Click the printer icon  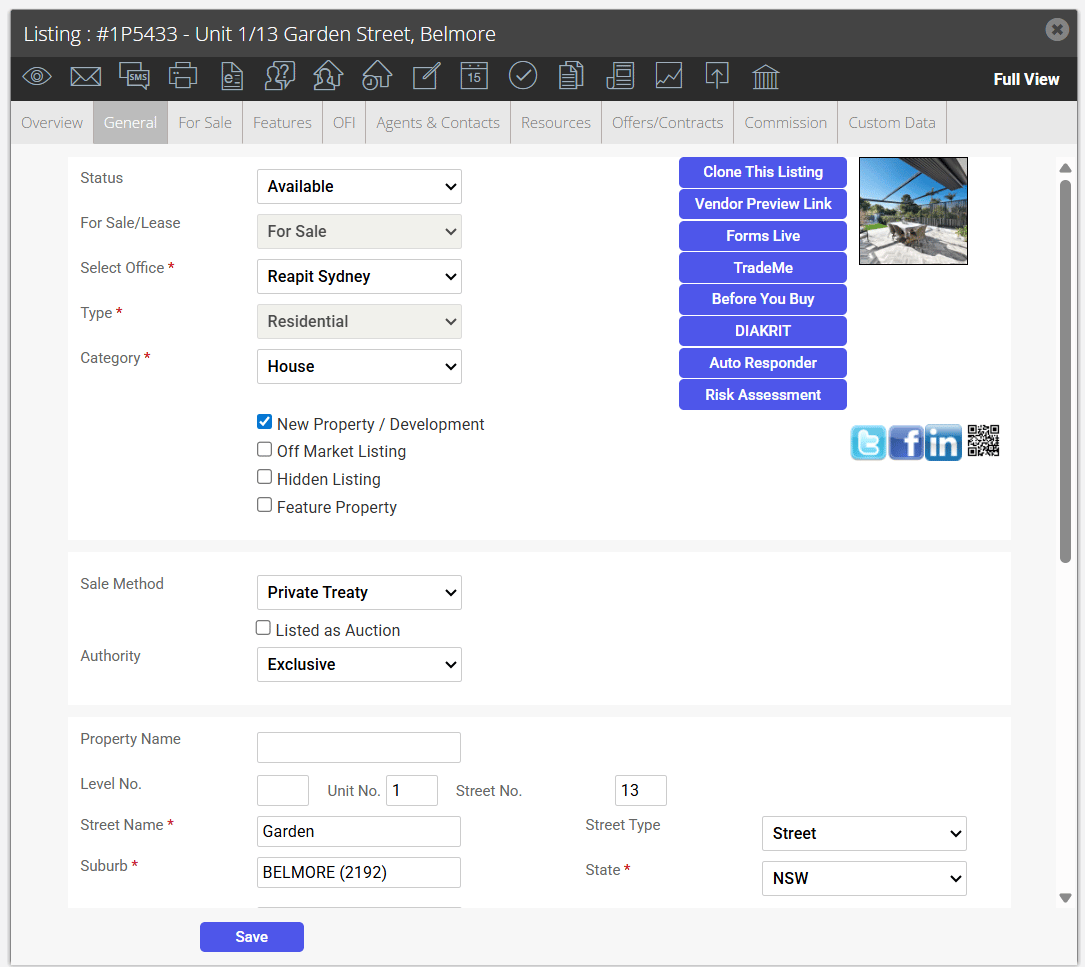point(183,76)
